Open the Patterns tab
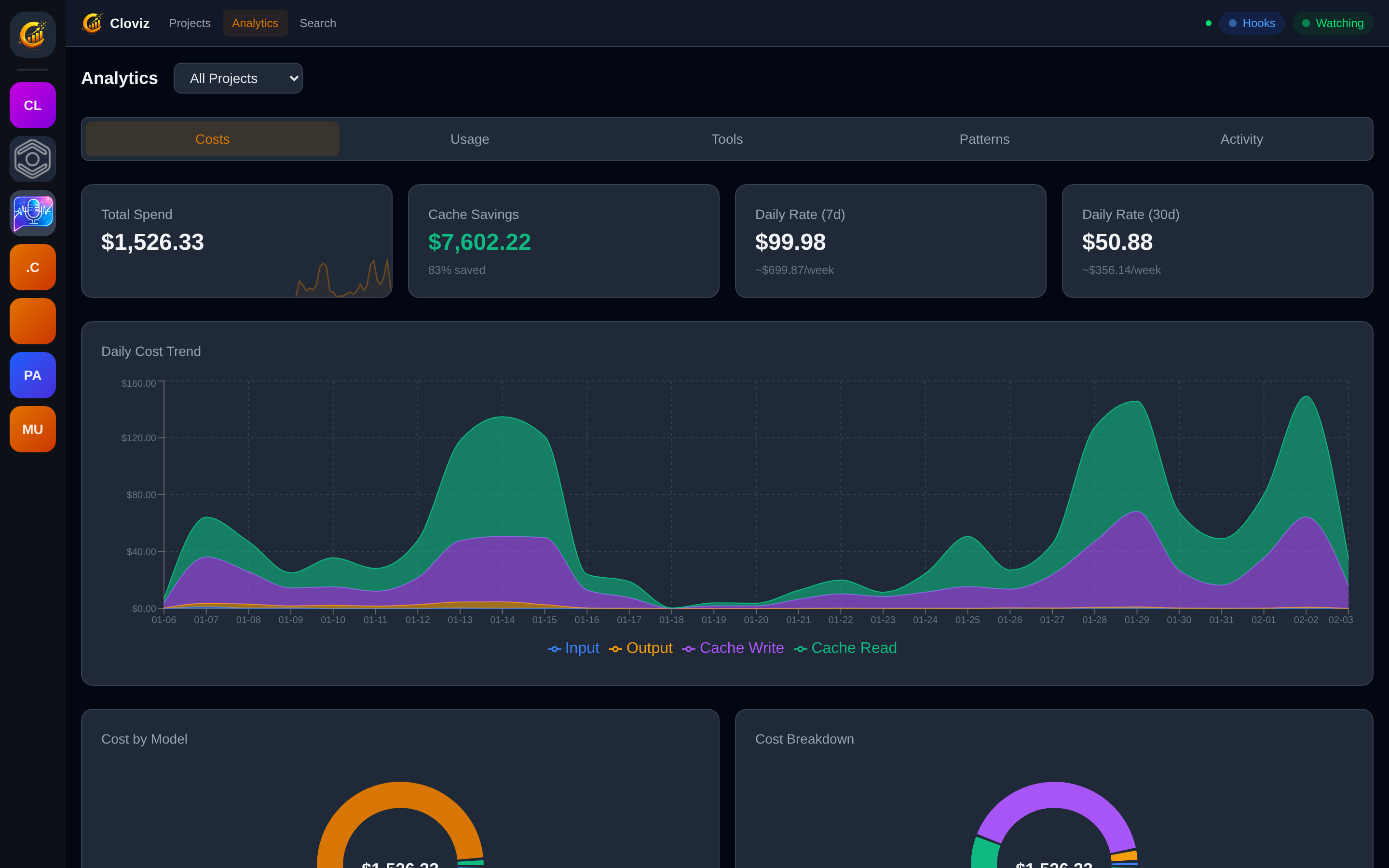This screenshot has width=1389, height=868. pos(984,139)
